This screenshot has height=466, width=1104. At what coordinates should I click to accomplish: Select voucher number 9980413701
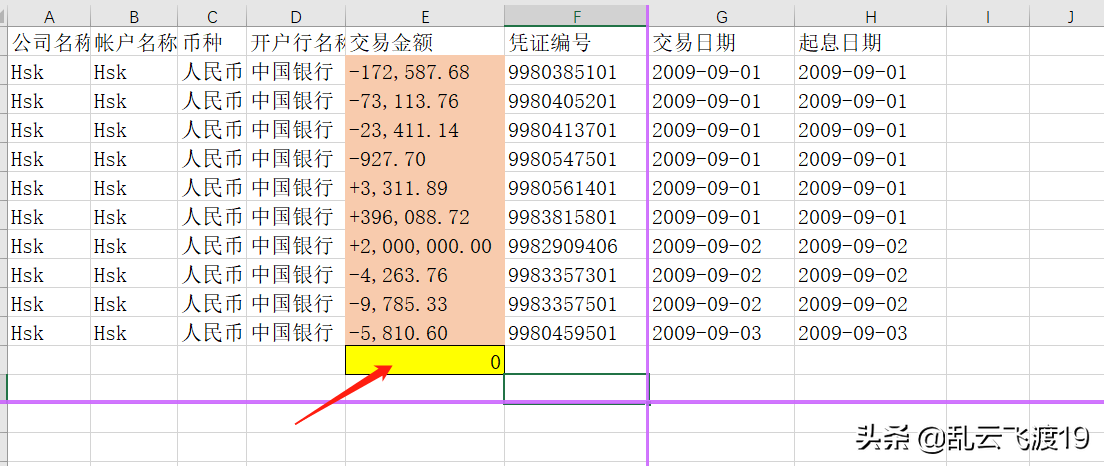click(577, 130)
